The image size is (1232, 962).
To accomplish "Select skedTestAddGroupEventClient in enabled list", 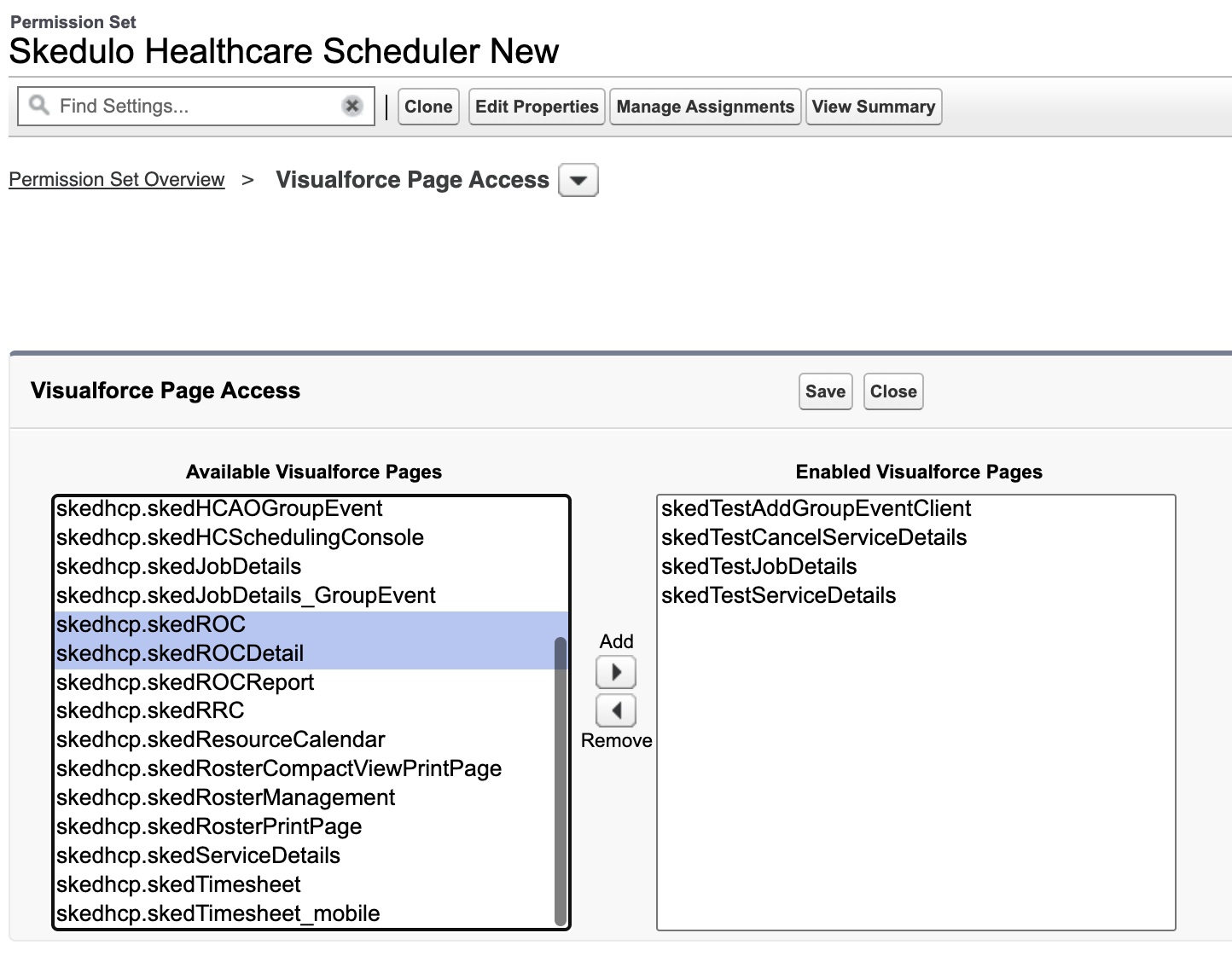I will 915,509.
